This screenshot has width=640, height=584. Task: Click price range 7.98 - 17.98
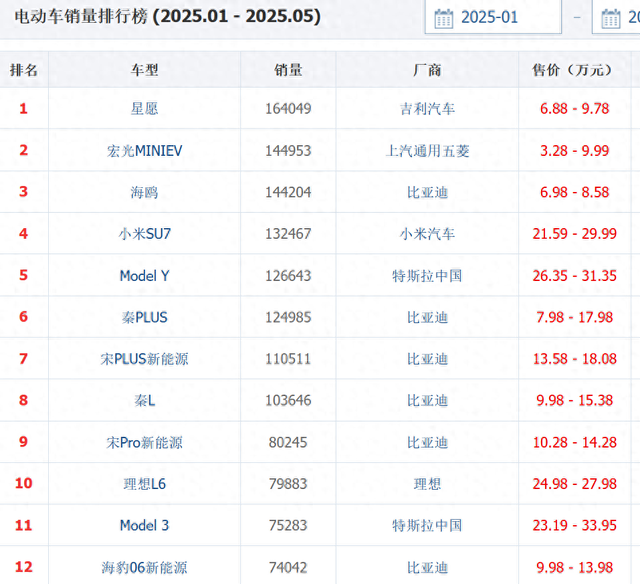tap(575, 317)
